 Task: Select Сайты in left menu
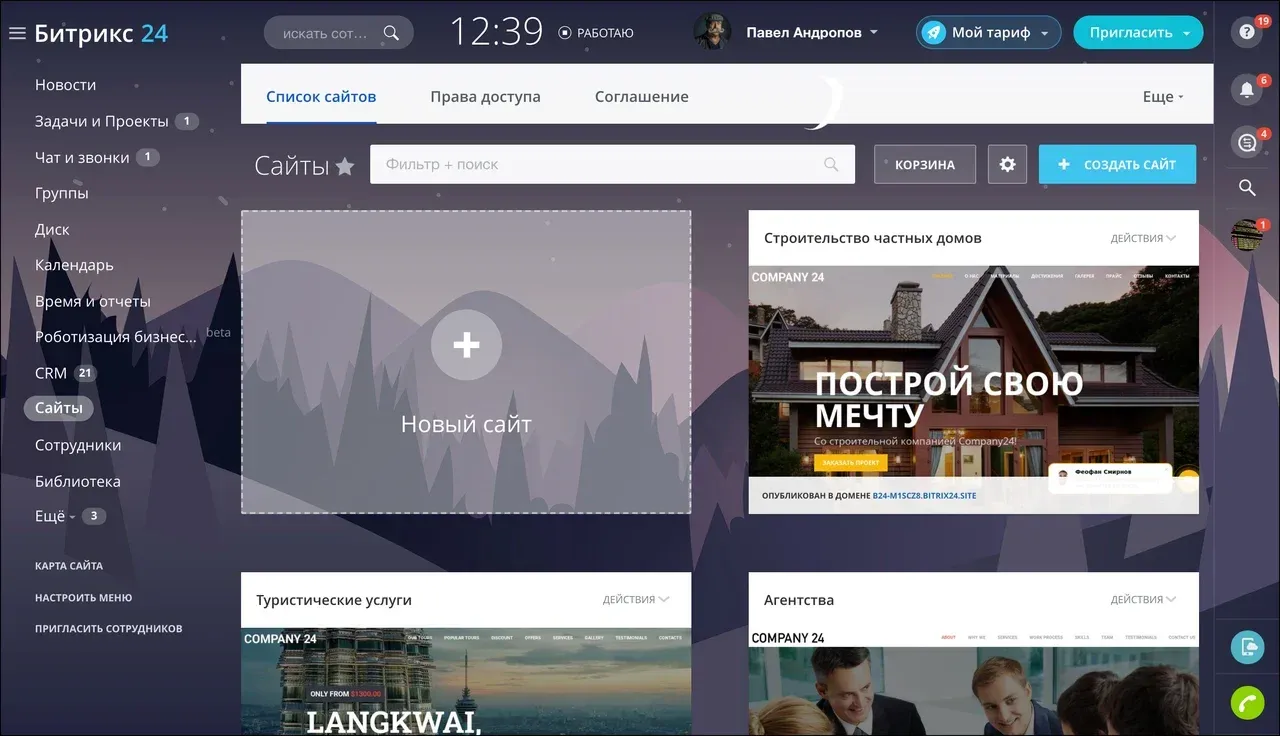[59, 408]
